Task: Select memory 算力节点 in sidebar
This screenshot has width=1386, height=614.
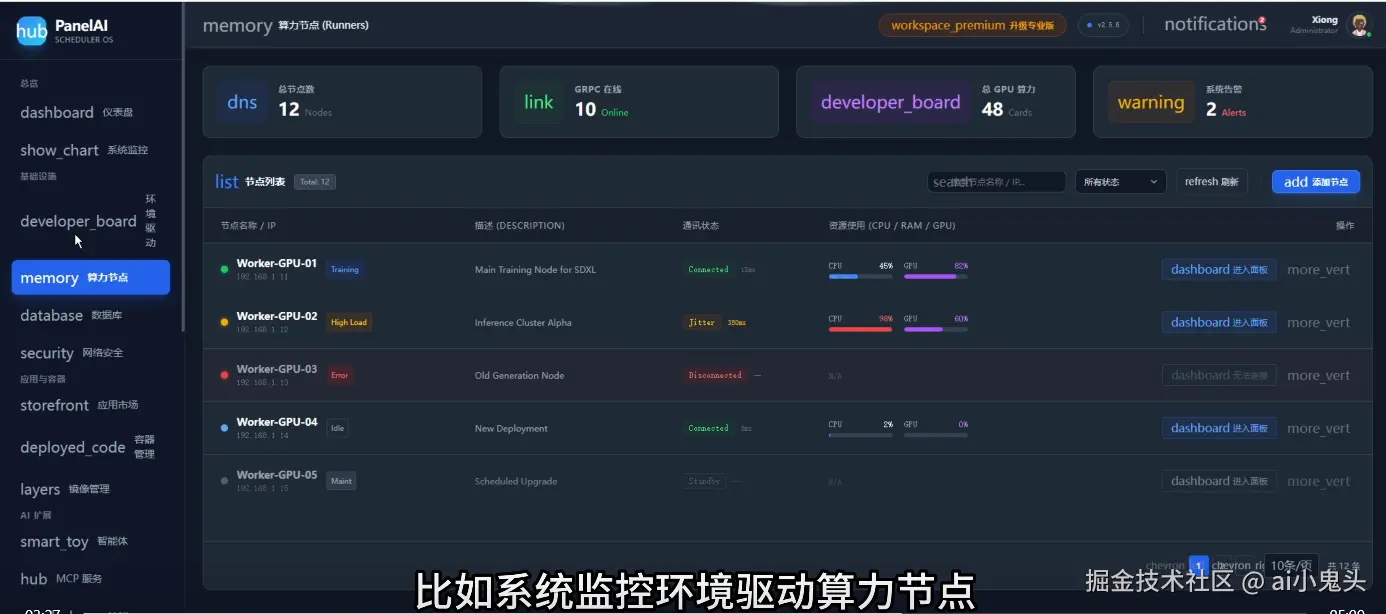Action: (91, 278)
